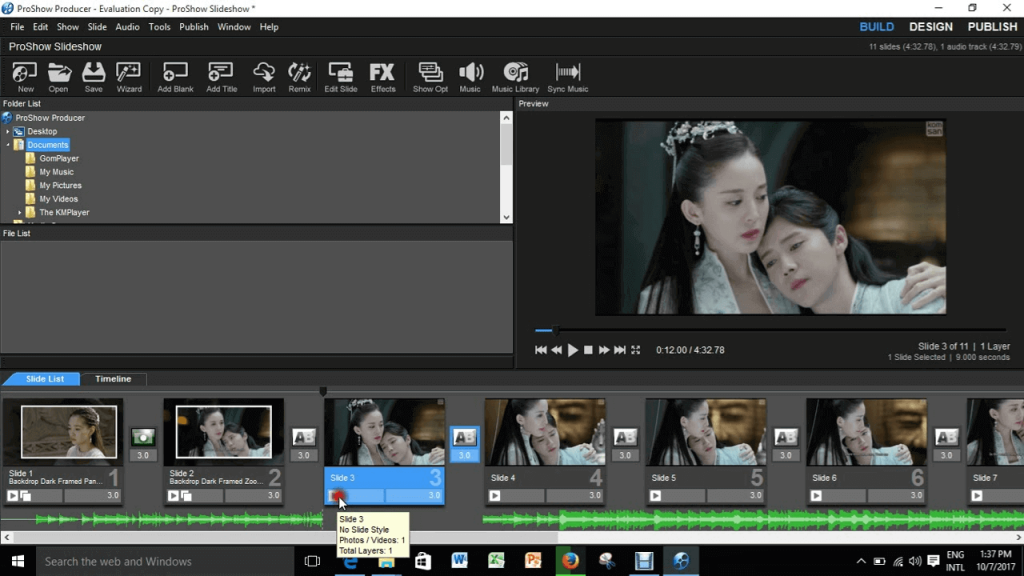Switch to the Timeline tab
Viewport: 1024px width, 576px height.
(113, 379)
